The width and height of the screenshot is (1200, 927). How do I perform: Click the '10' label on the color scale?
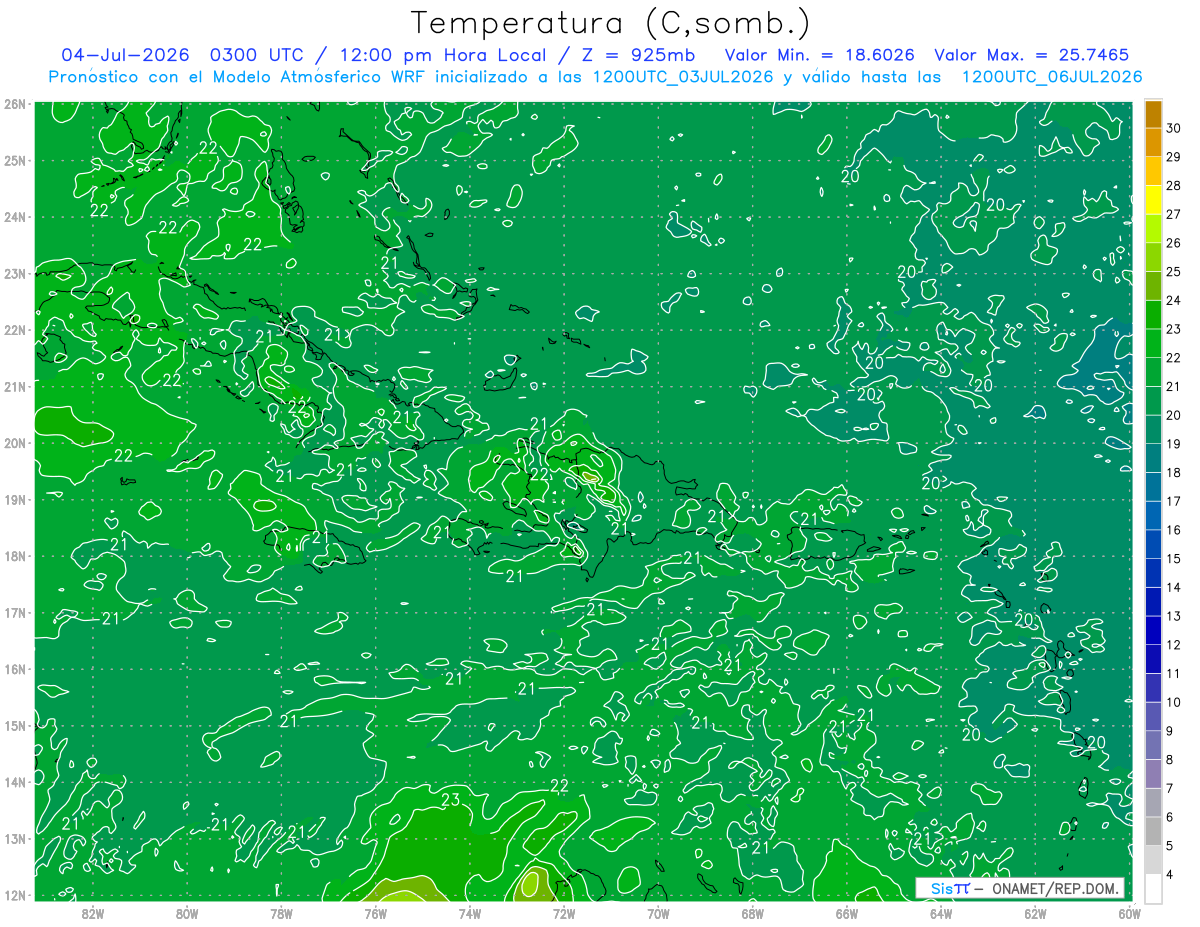pos(1173,702)
